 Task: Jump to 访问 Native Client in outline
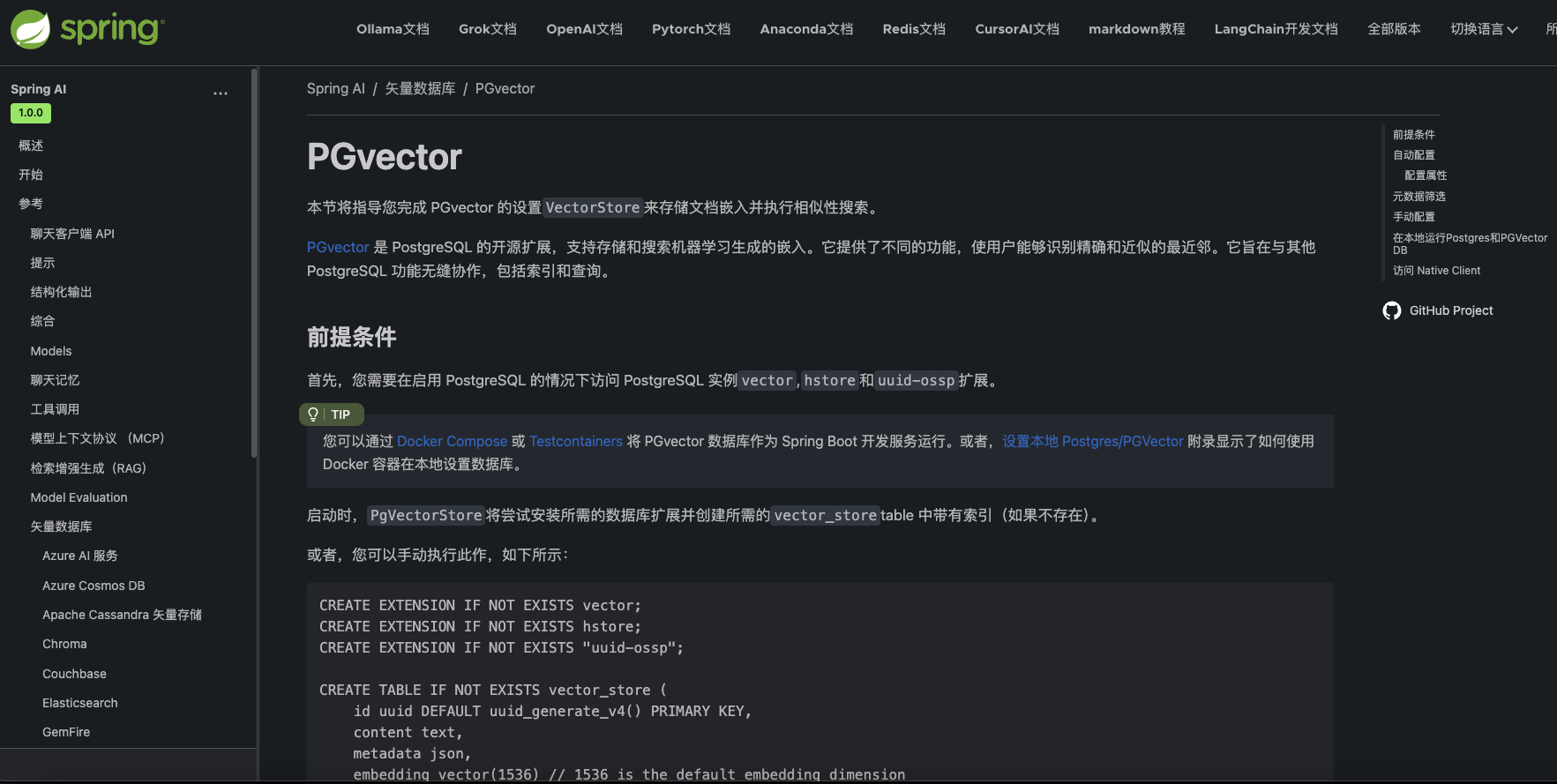(x=1437, y=271)
